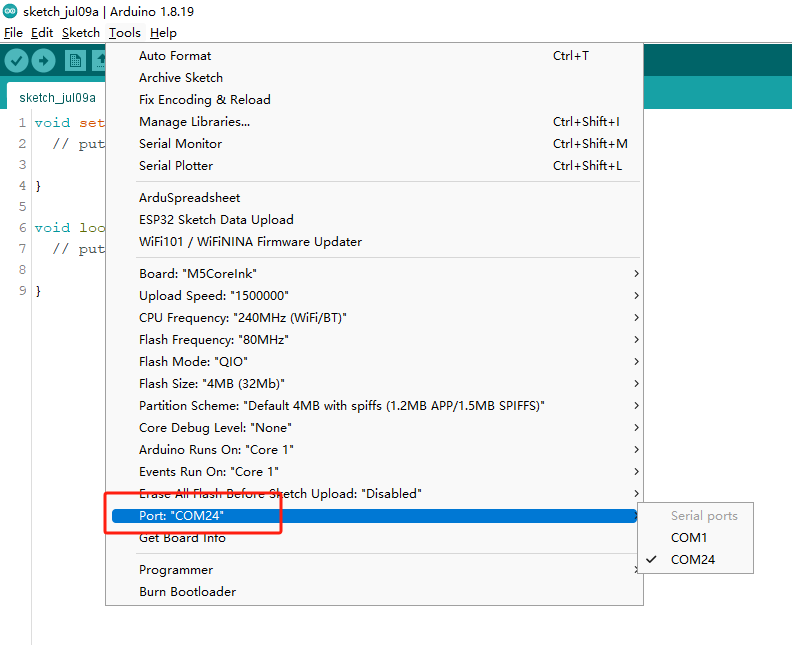Switch to sketch_jul09a tab
Viewport: 792px width, 645px height.
tap(57, 98)
